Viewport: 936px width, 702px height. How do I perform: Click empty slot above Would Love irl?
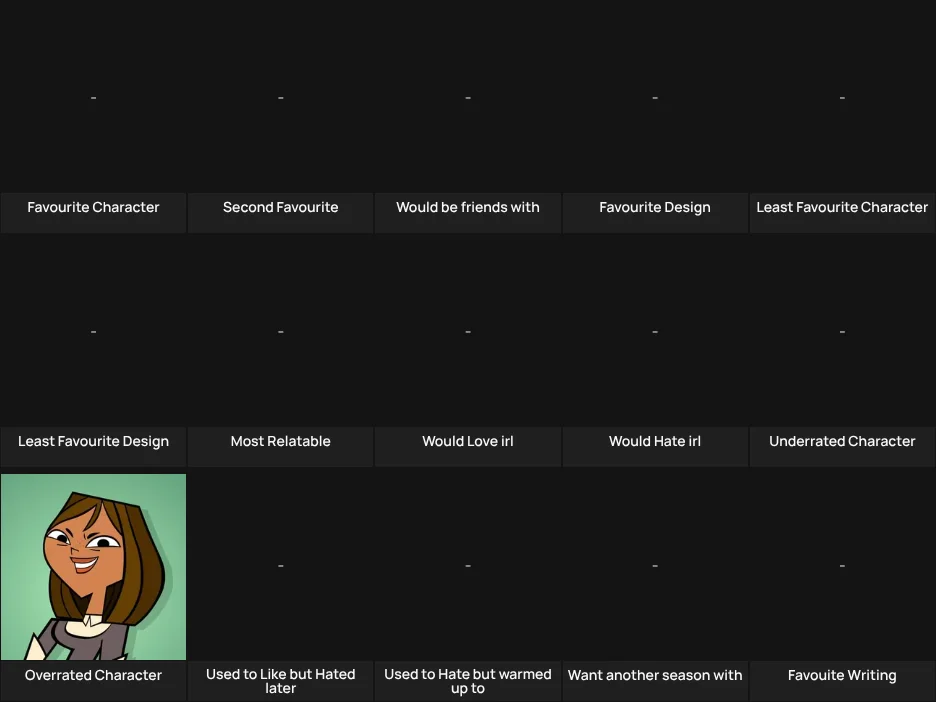point(468,331)
